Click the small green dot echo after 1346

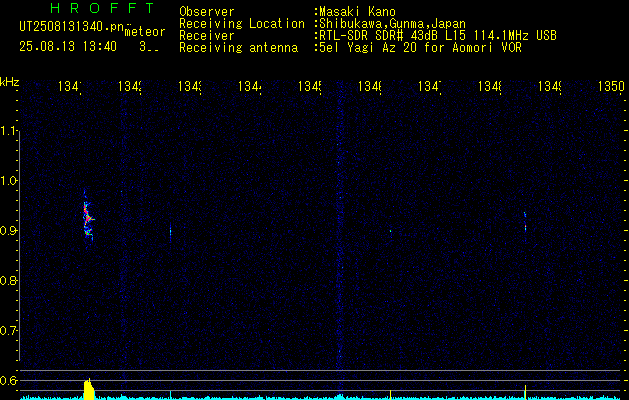click(x=390, y=231)
